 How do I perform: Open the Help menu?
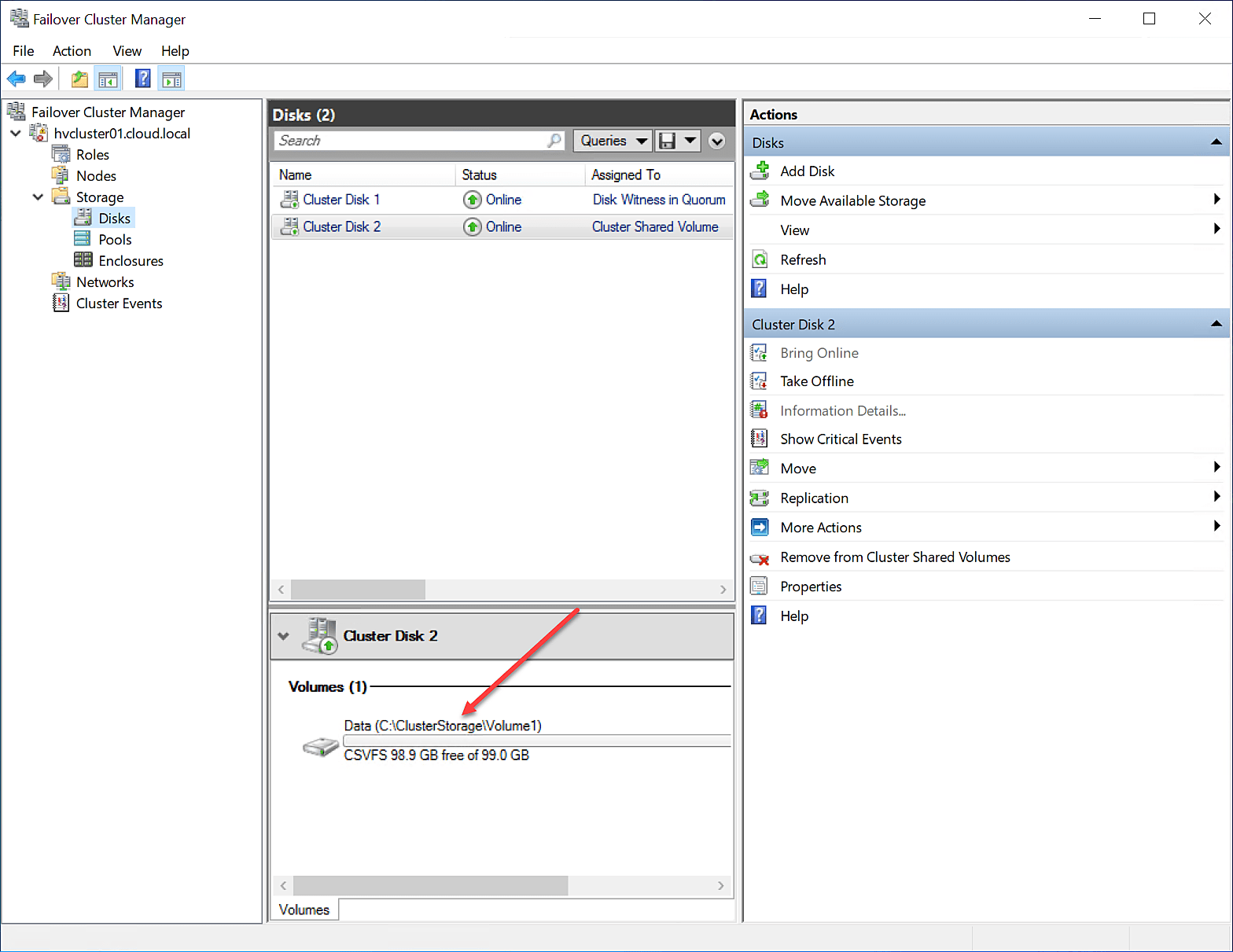[x=175, y=51]
